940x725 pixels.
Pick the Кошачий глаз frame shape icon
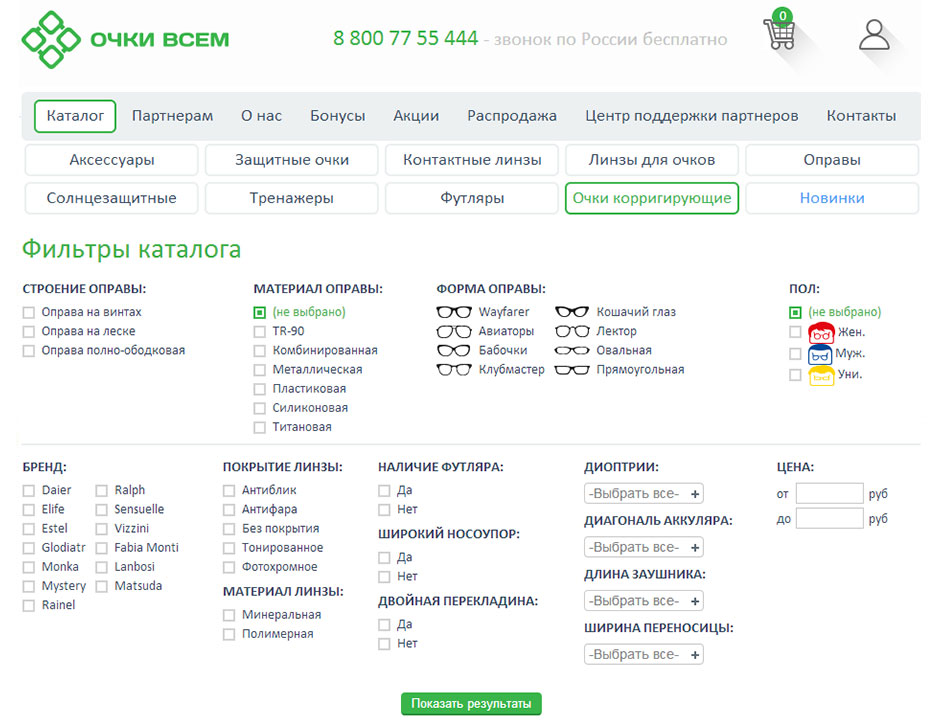(x=572, y=312)
